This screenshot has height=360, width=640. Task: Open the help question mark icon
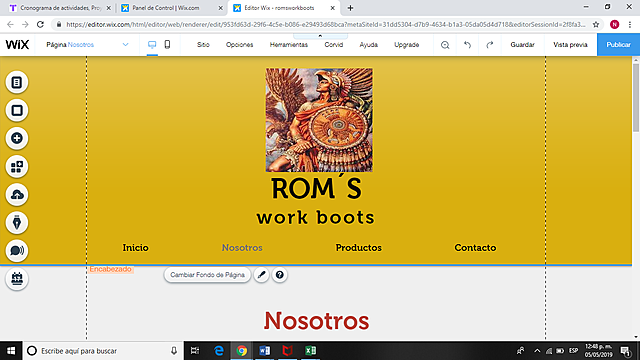[280, 275]
